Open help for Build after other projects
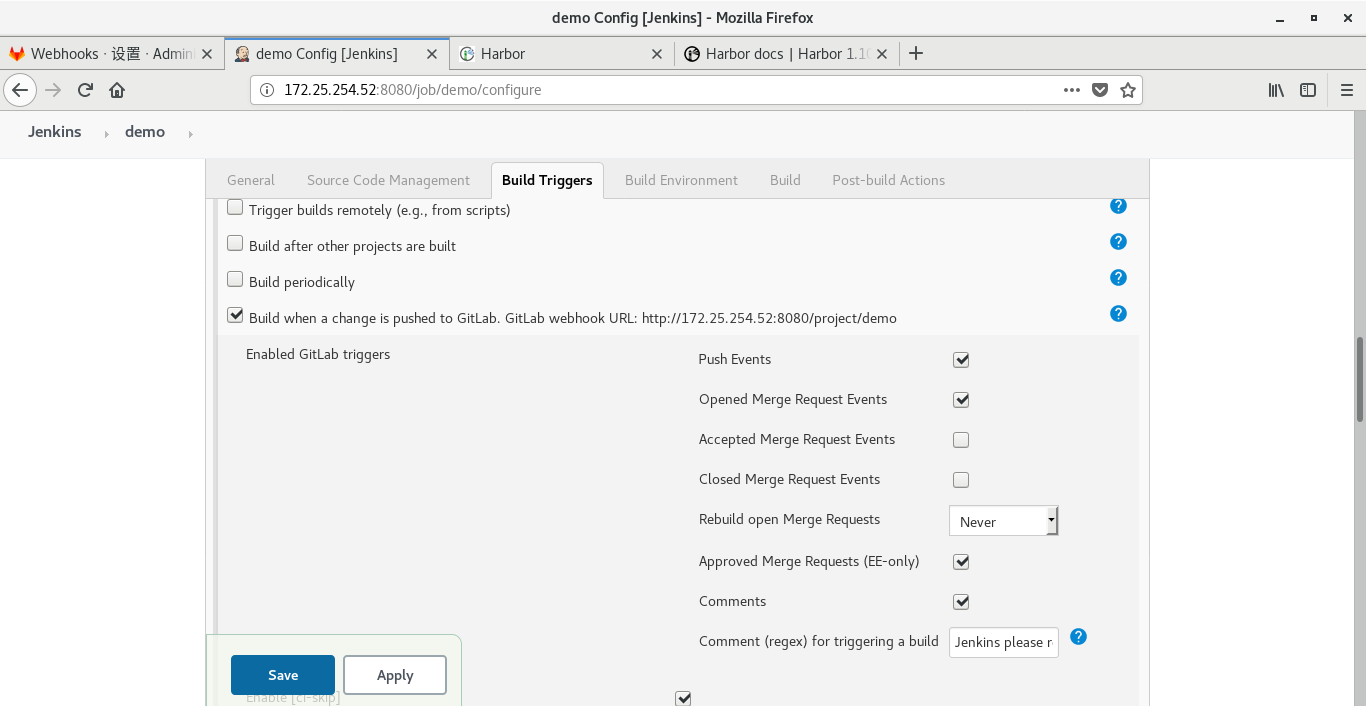The height and width of the screenshot is (706, 1366). [x=1118, y=241]
